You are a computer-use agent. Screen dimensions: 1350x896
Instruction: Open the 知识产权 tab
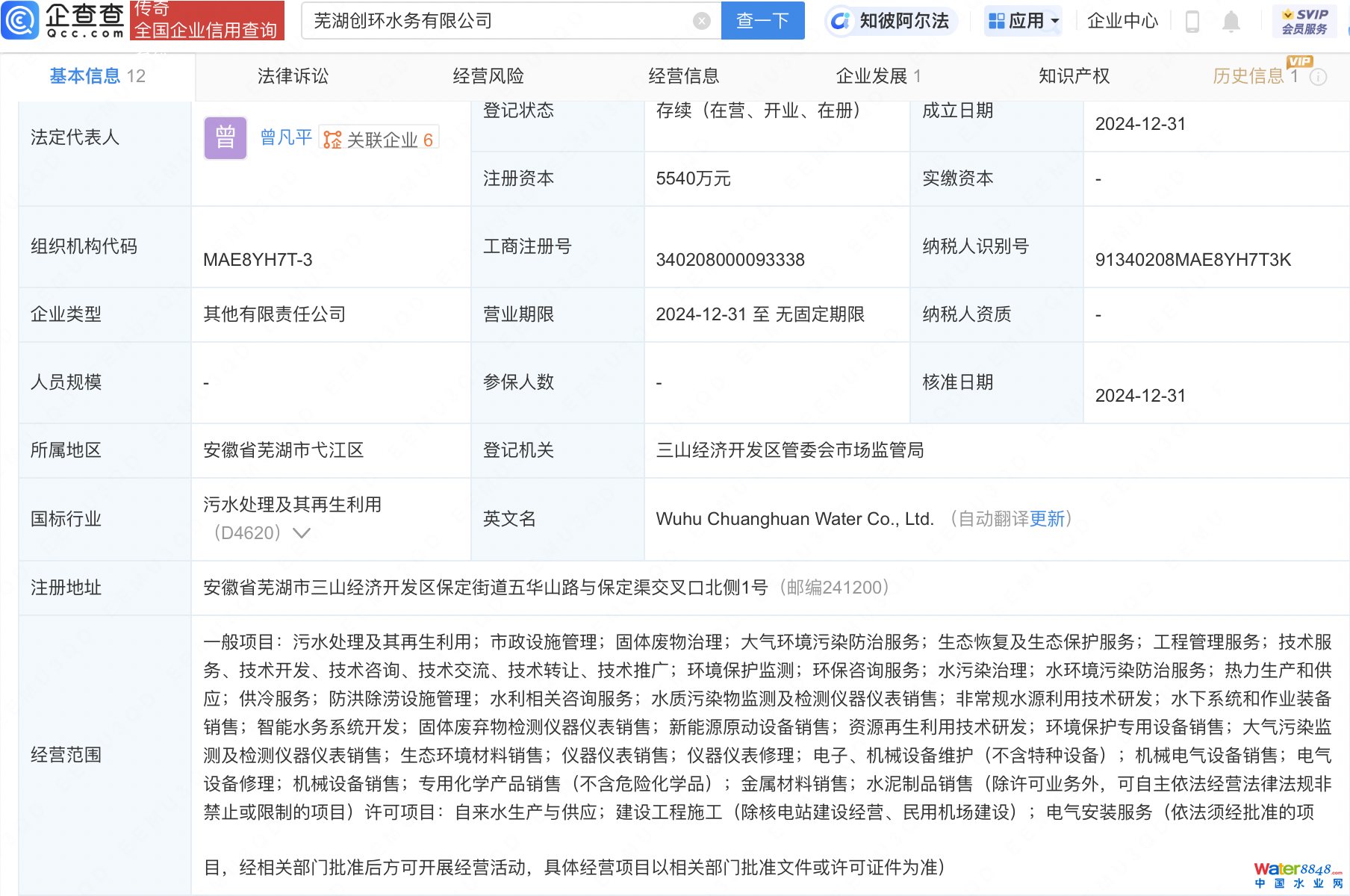[1074, 76]
